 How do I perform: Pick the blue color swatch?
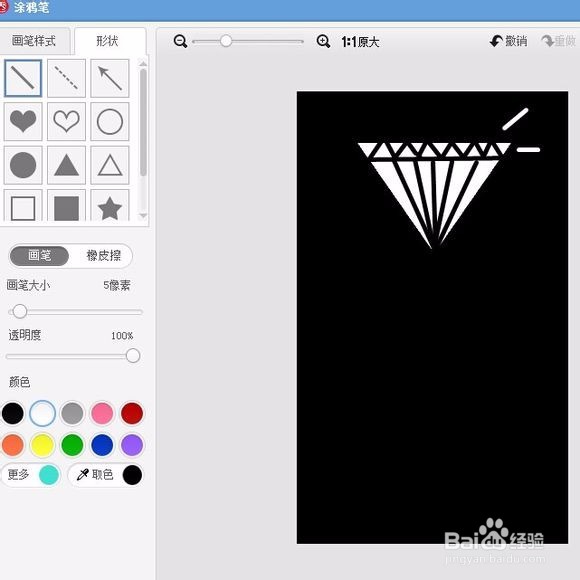pyautogui.click(x=102, y=445)
